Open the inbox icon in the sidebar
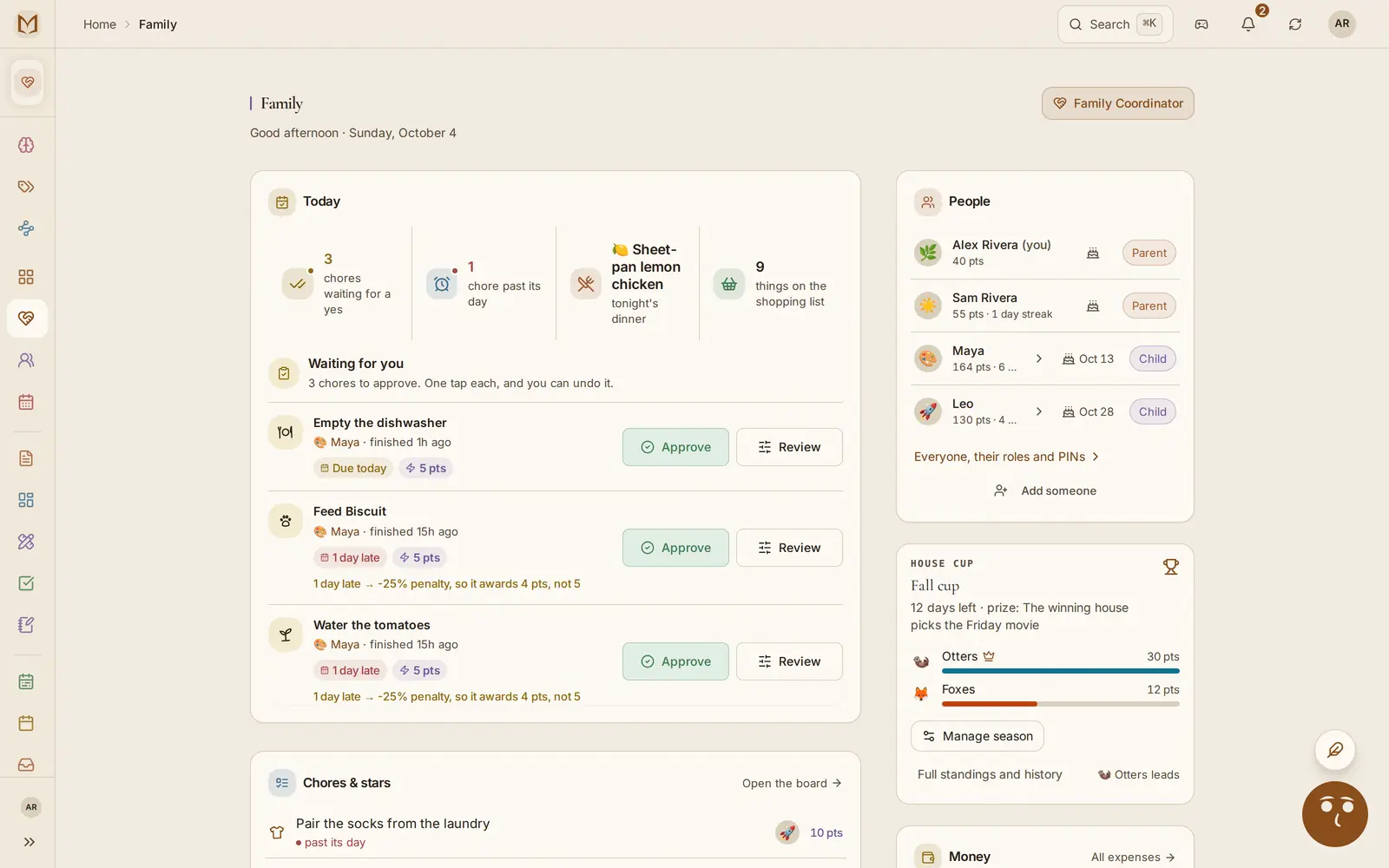Image resolution: width=1389 pixels, height=868 pixels. pyautogui.click(x=26, y=765)
